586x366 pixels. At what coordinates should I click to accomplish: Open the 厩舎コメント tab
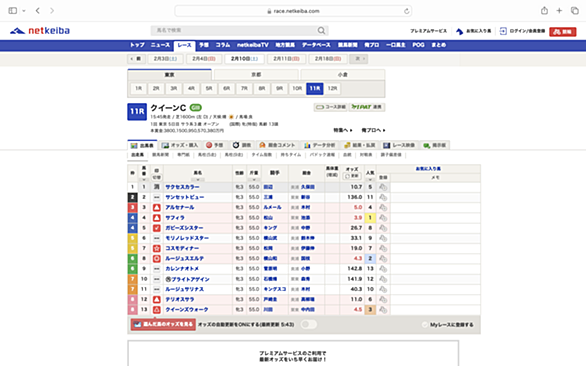277,145
